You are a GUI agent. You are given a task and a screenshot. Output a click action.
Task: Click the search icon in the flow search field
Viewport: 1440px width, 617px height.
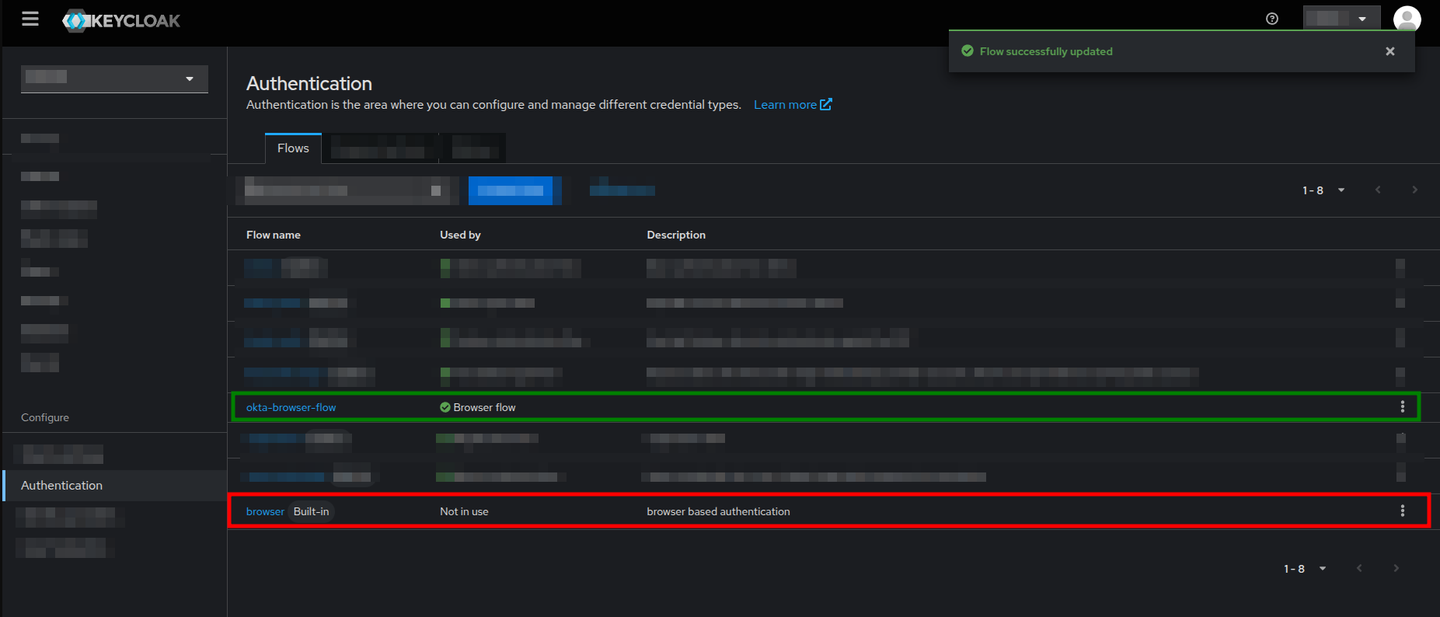[x=436, y=189]
